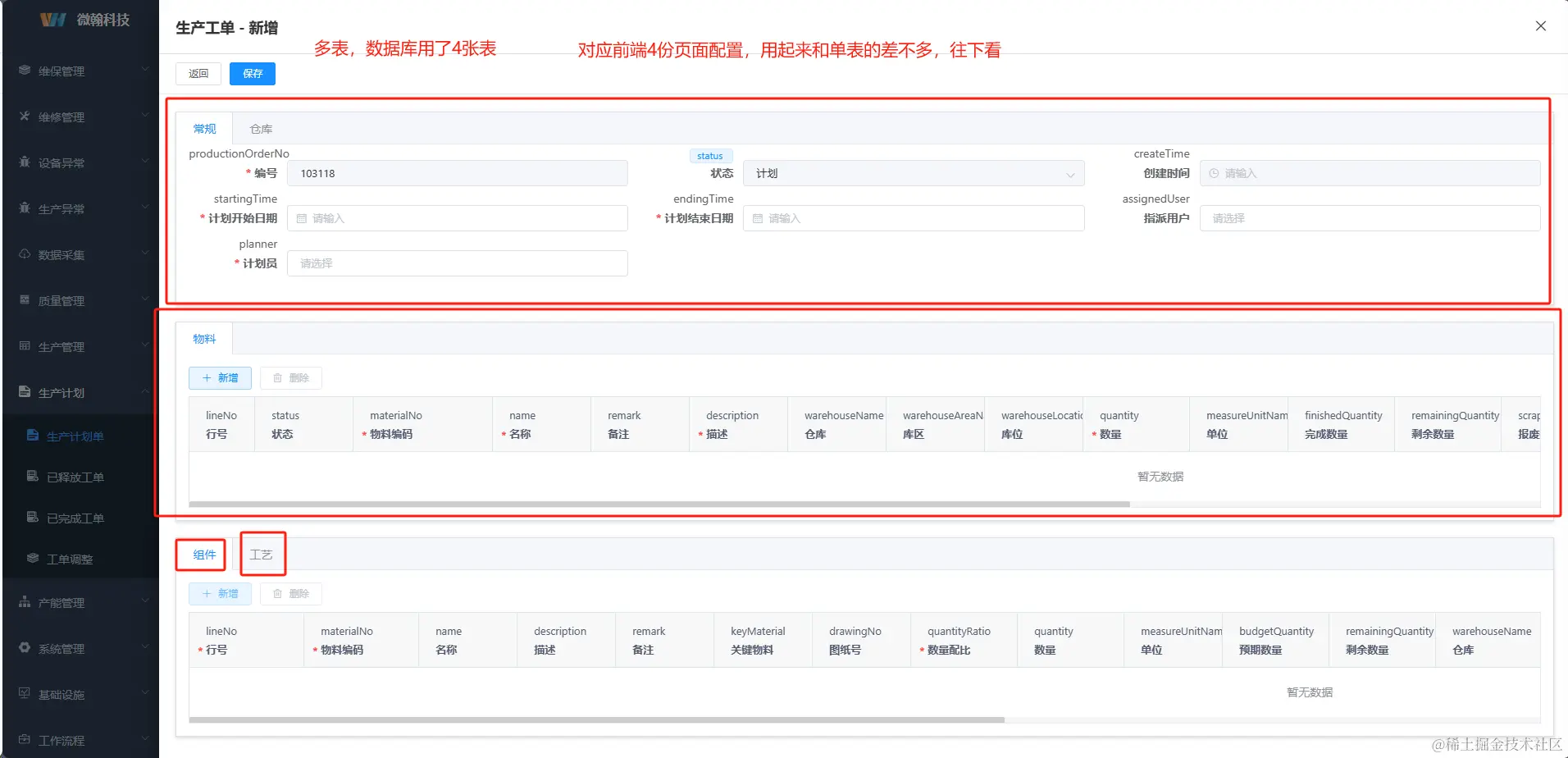Click the 工单调整 layers icon
This screenshot has height=758, width=1568.
[33, 559]
